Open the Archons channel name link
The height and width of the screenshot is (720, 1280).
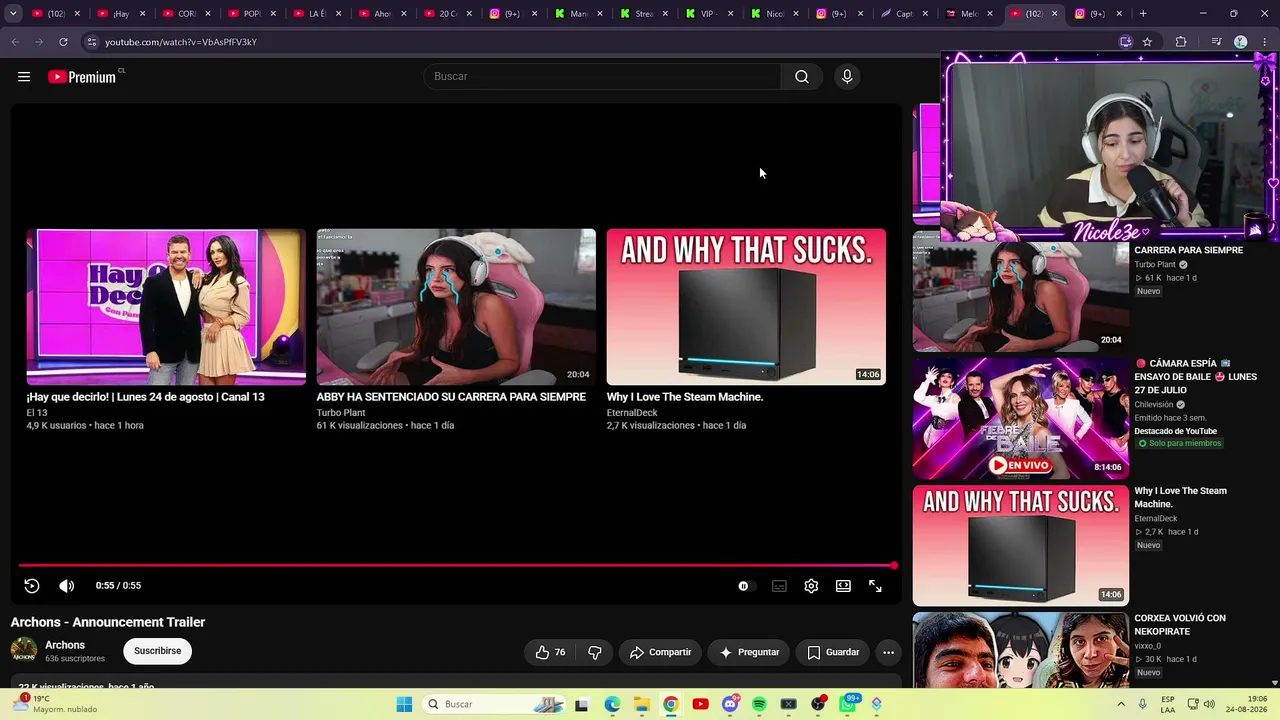pos(65,645)
